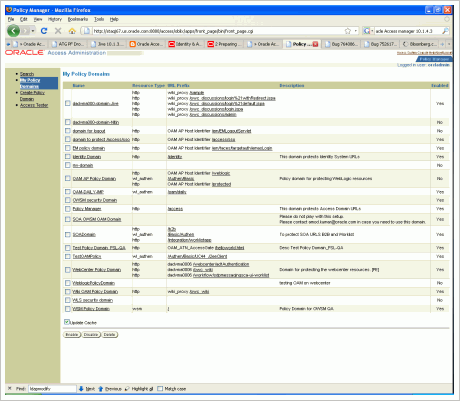Screen dimensions: 460x401
Task: Toggle the Update Cache checkbox
Action: click(67, 322)
